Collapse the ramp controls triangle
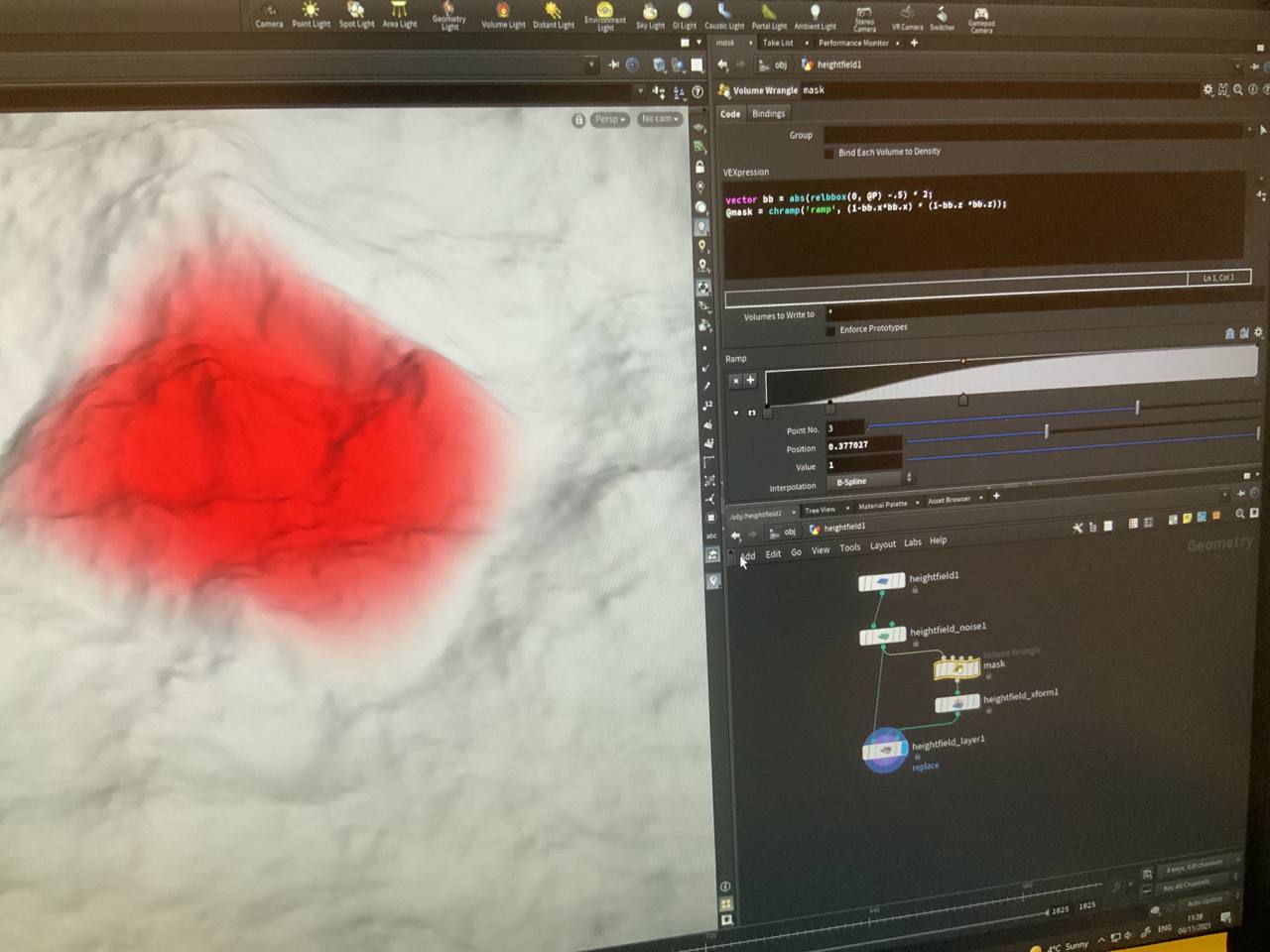This screenshot has height=952, width=1270. [x=736, y=413]
